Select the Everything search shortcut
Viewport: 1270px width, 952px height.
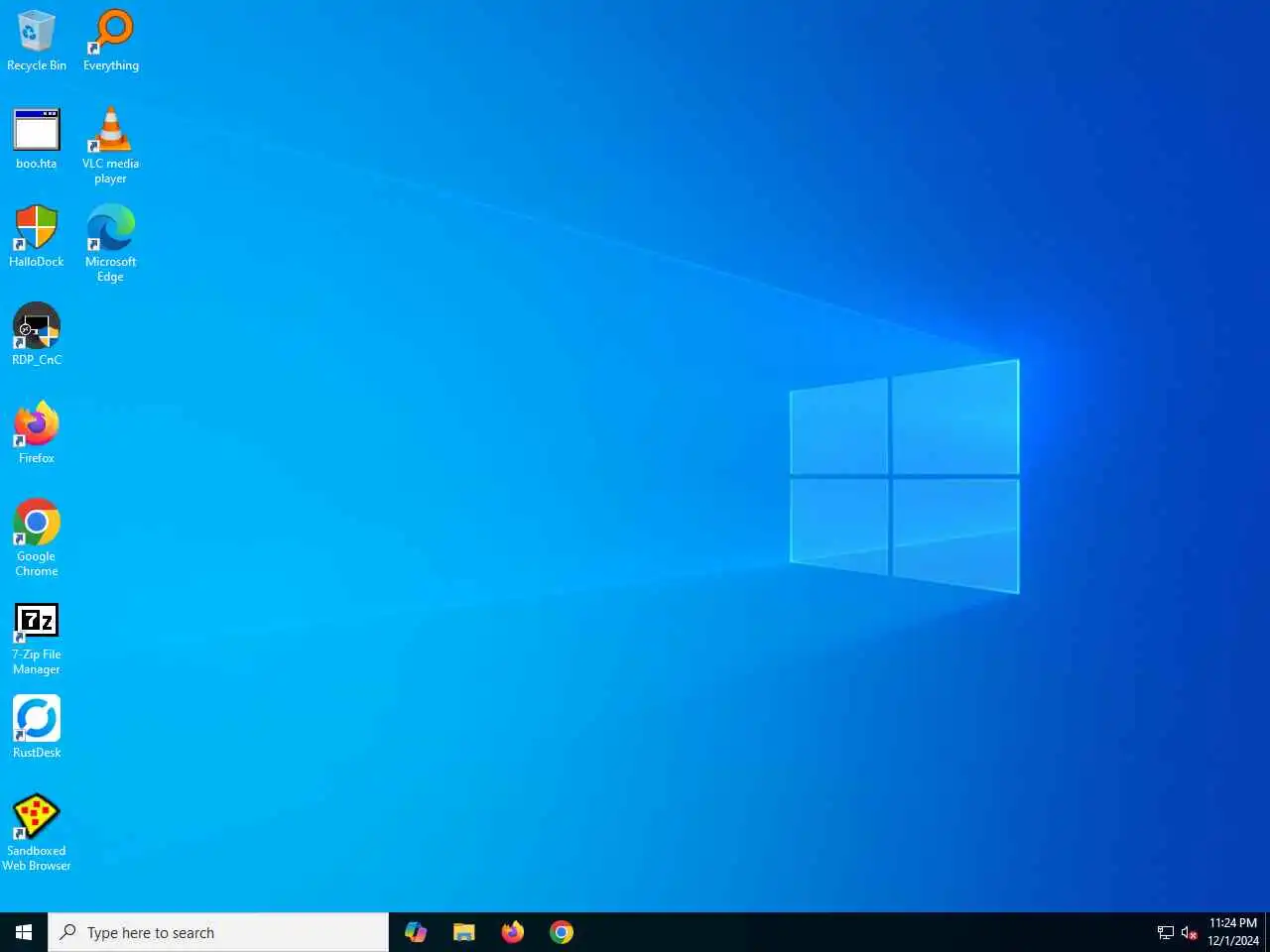point(111,41)
